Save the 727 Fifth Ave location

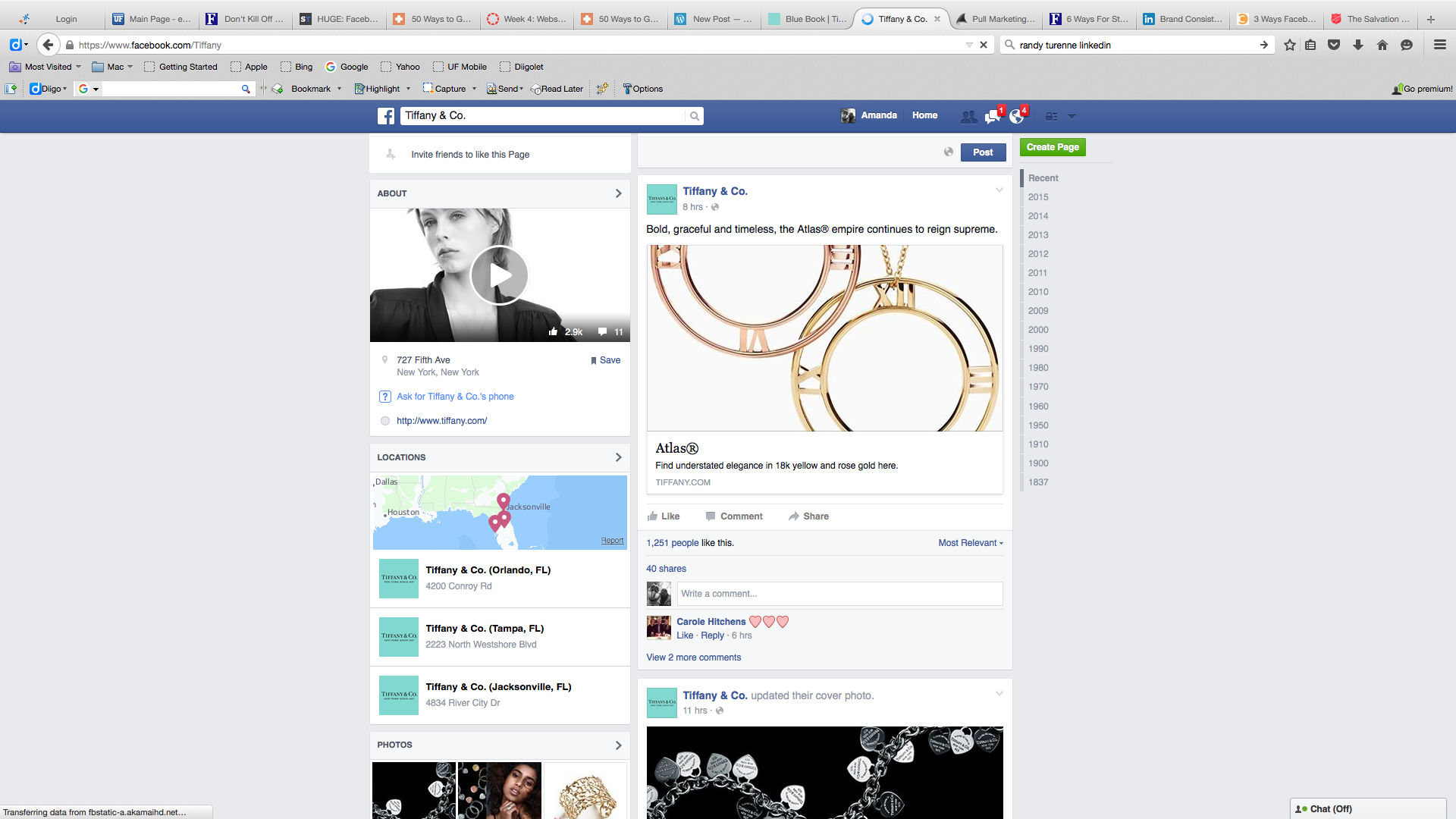(606, 360)
